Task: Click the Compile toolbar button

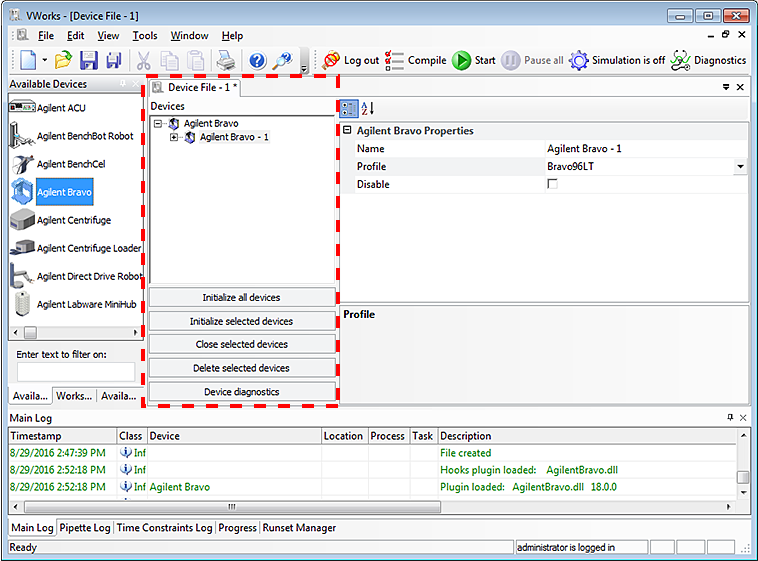Action: (x=416, y=60)
